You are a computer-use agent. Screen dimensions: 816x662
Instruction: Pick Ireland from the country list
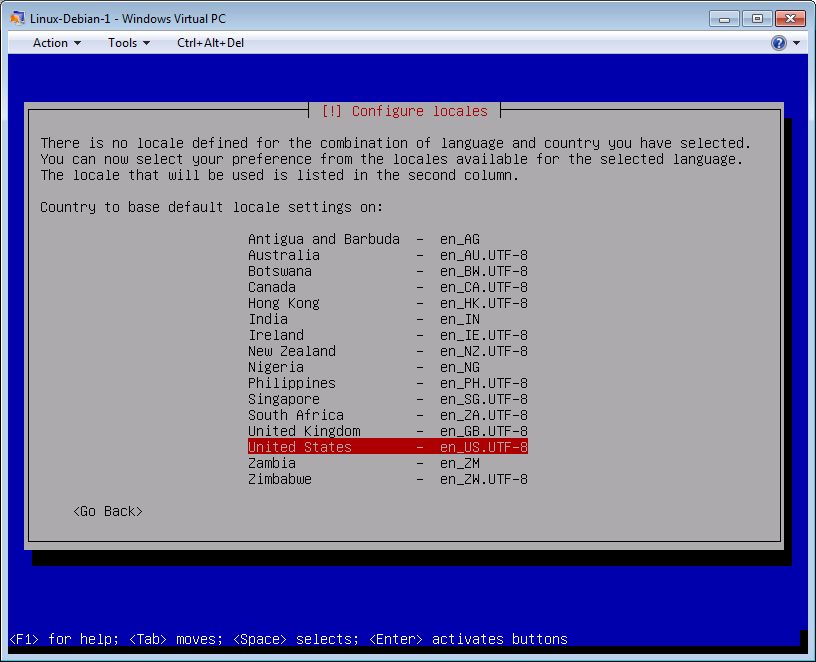387,335
